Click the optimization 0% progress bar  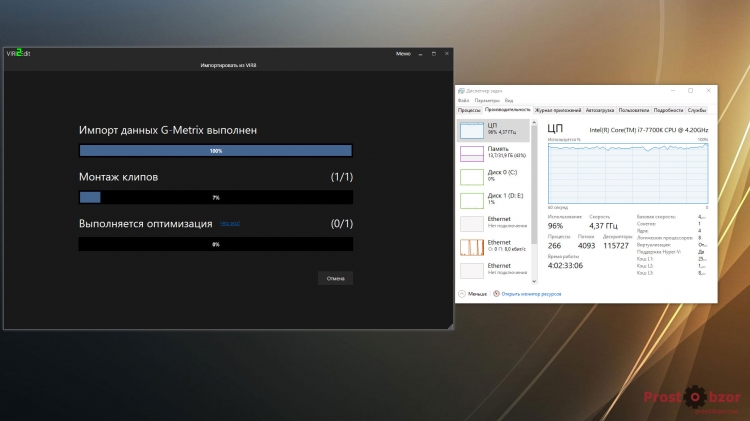point(216,244)
